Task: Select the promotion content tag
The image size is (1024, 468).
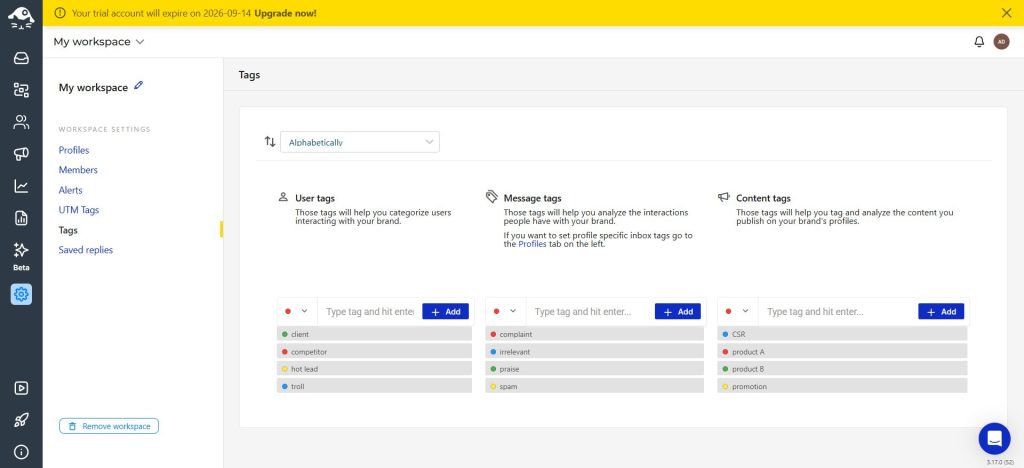Action: point(842,386)
